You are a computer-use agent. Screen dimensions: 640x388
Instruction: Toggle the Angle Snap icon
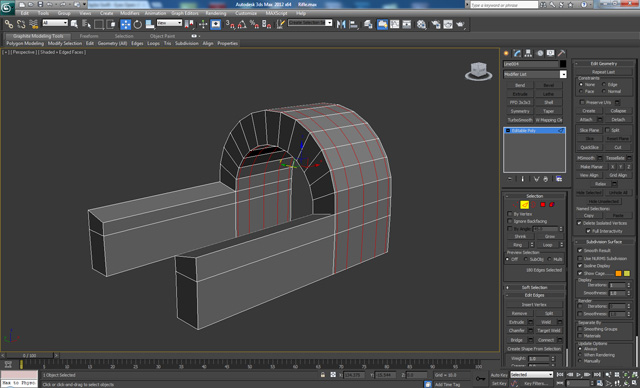pos(242,24)
